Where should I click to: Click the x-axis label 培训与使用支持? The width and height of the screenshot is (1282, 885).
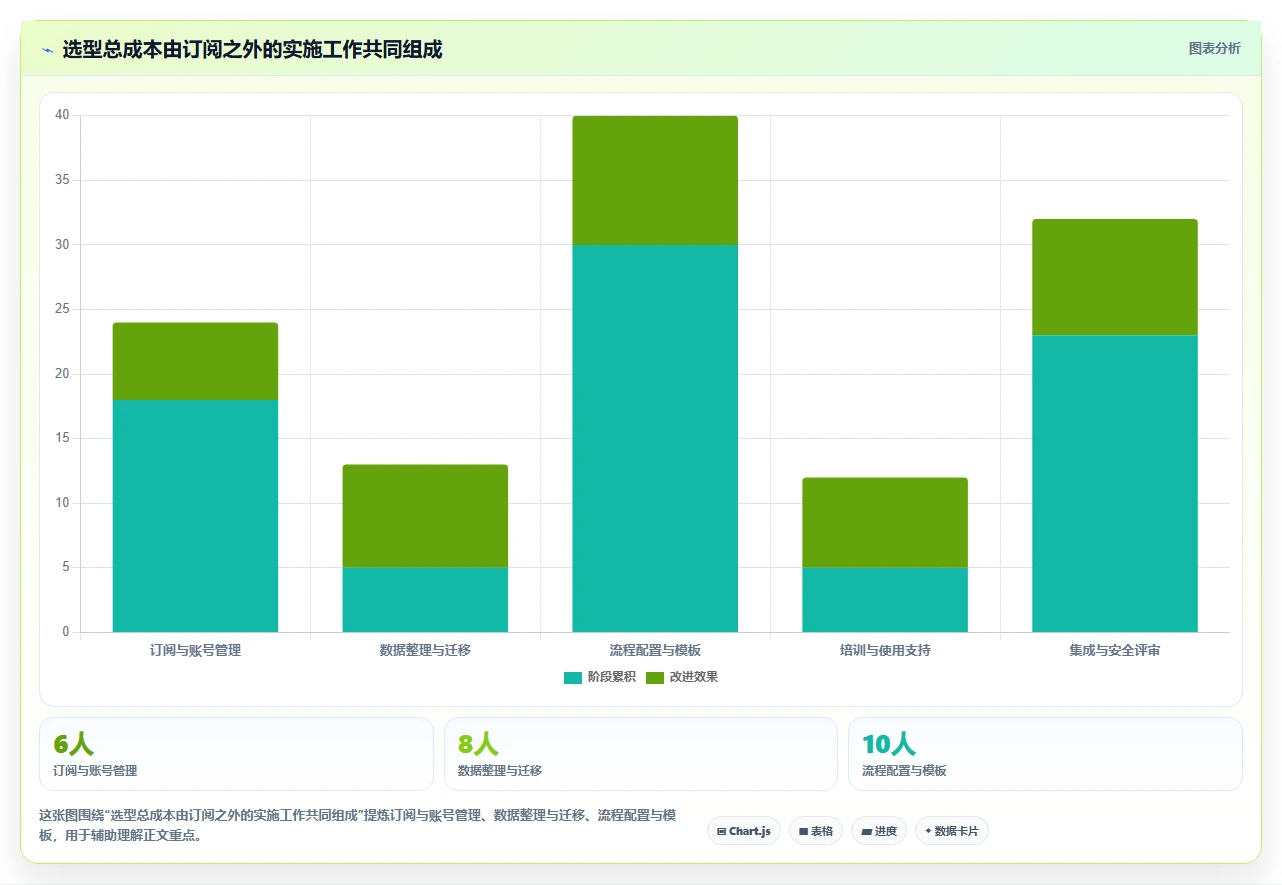(885, 650)
